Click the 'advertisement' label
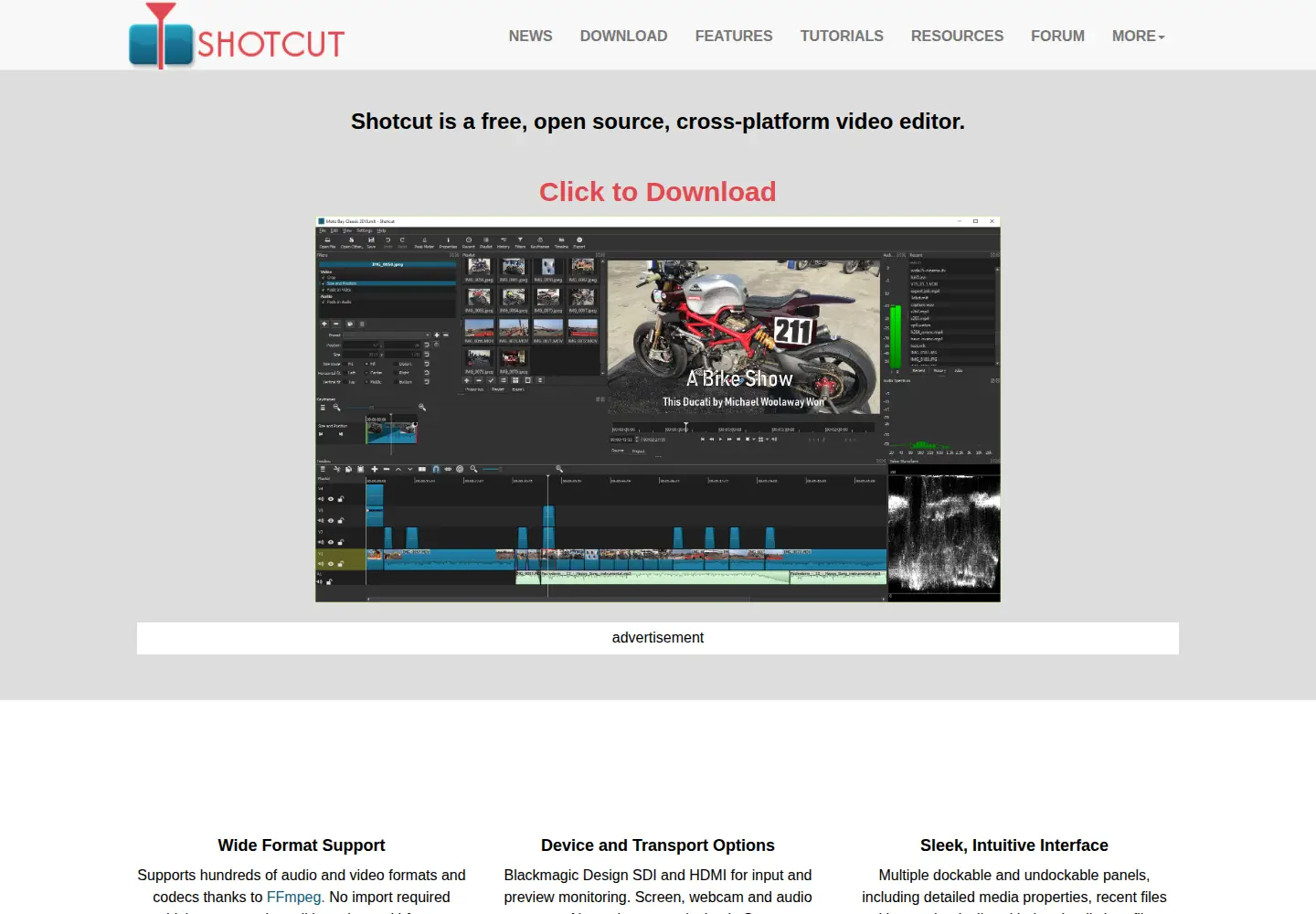 (x=658, y=638)
